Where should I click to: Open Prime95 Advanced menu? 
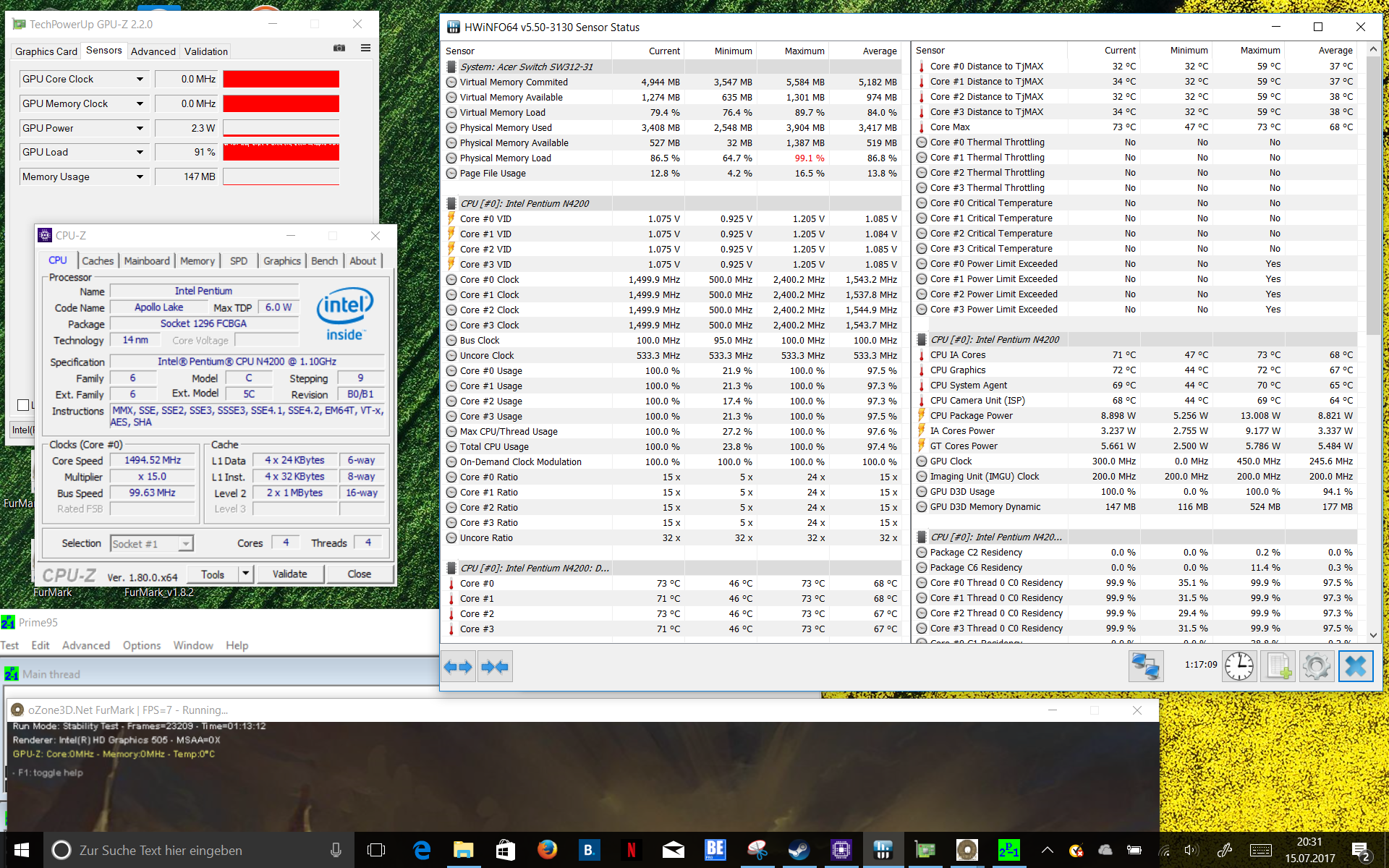86,645
